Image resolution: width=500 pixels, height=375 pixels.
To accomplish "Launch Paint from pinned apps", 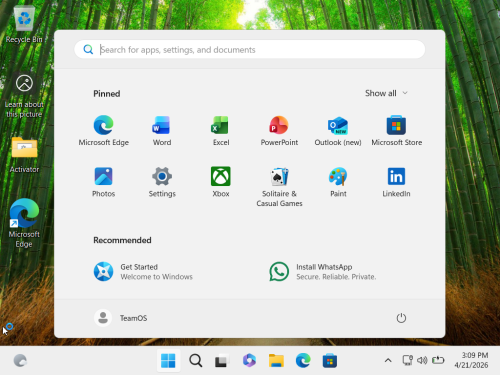I will pos(338,182).
